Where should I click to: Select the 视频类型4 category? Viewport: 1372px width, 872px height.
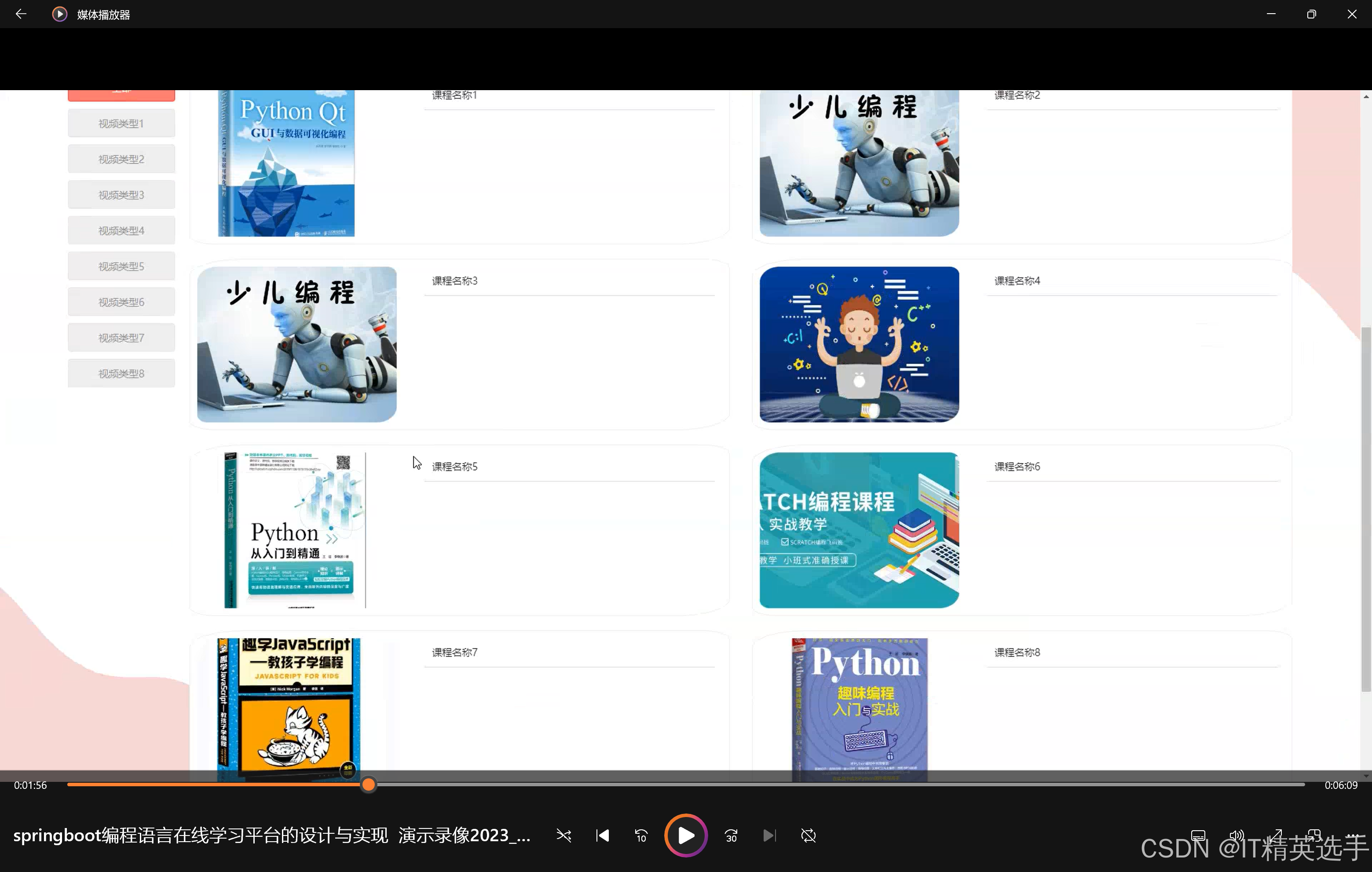click(x=121, y=231)
